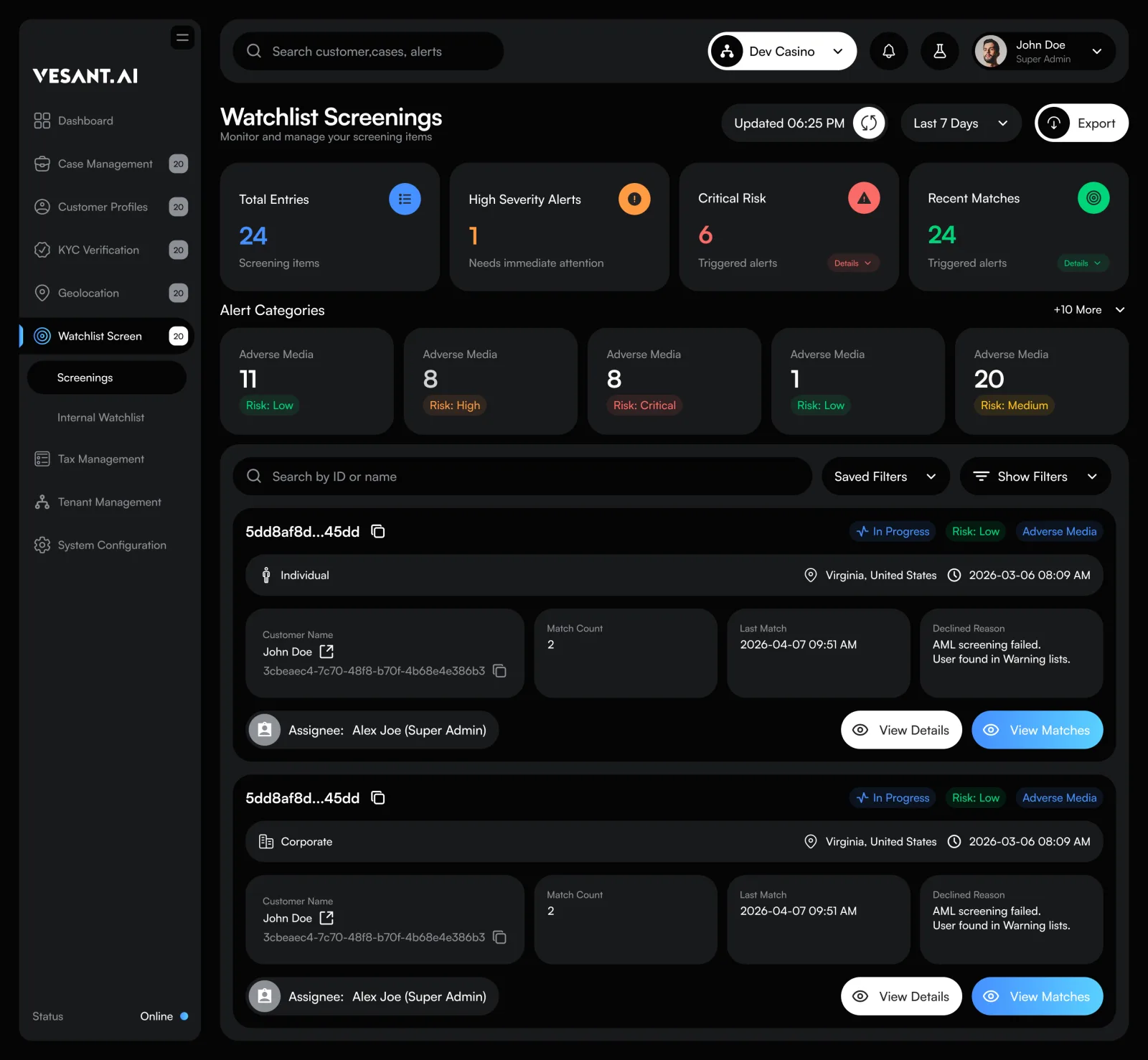Expand +10 More alert categories
1148x1060 pixels.
click(1088, 309)
